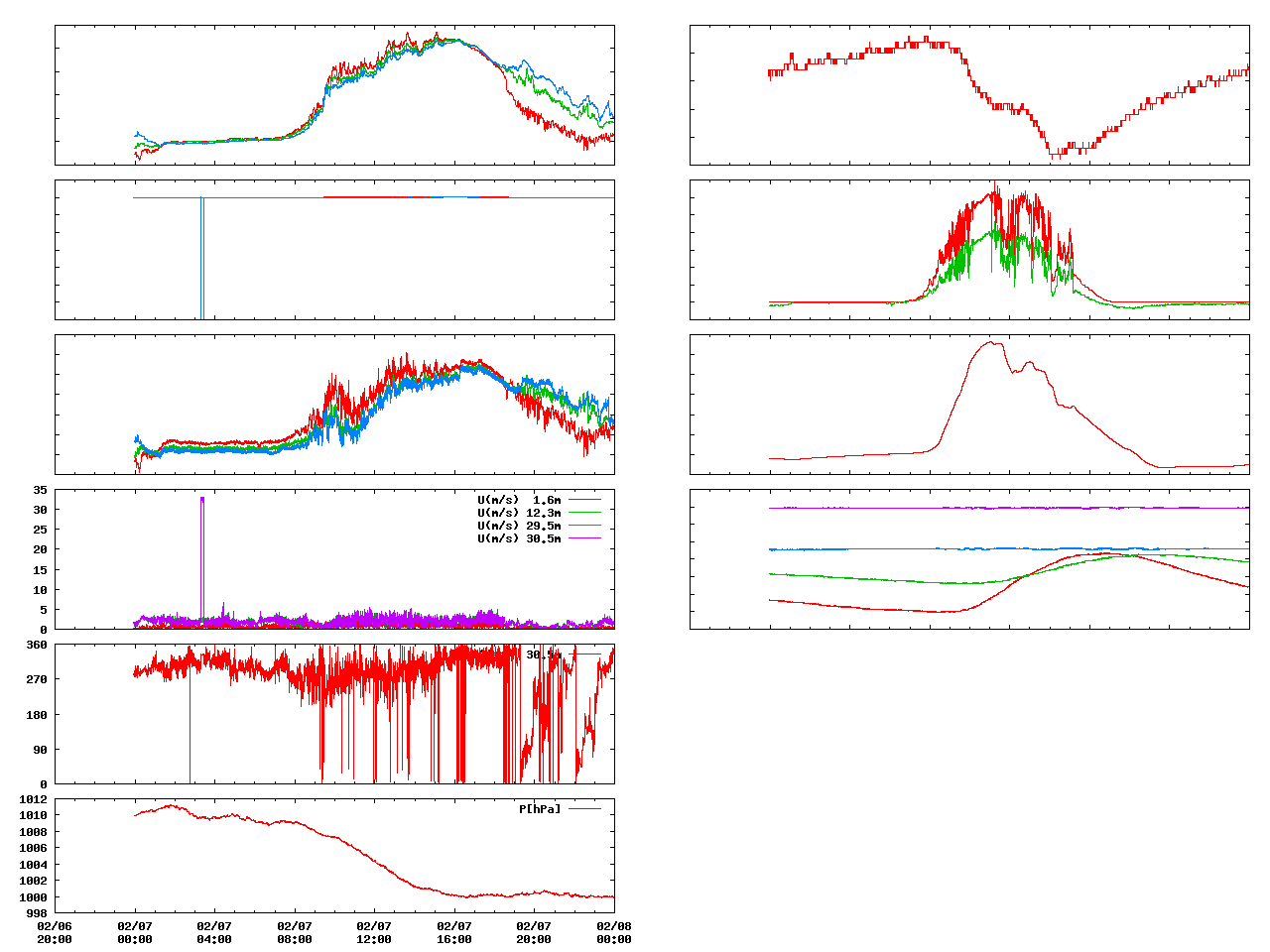Viewport: 1270px width, 952px height.
Task: Click the "02/07 12:00" time axis label
Action: pos(374,933)
